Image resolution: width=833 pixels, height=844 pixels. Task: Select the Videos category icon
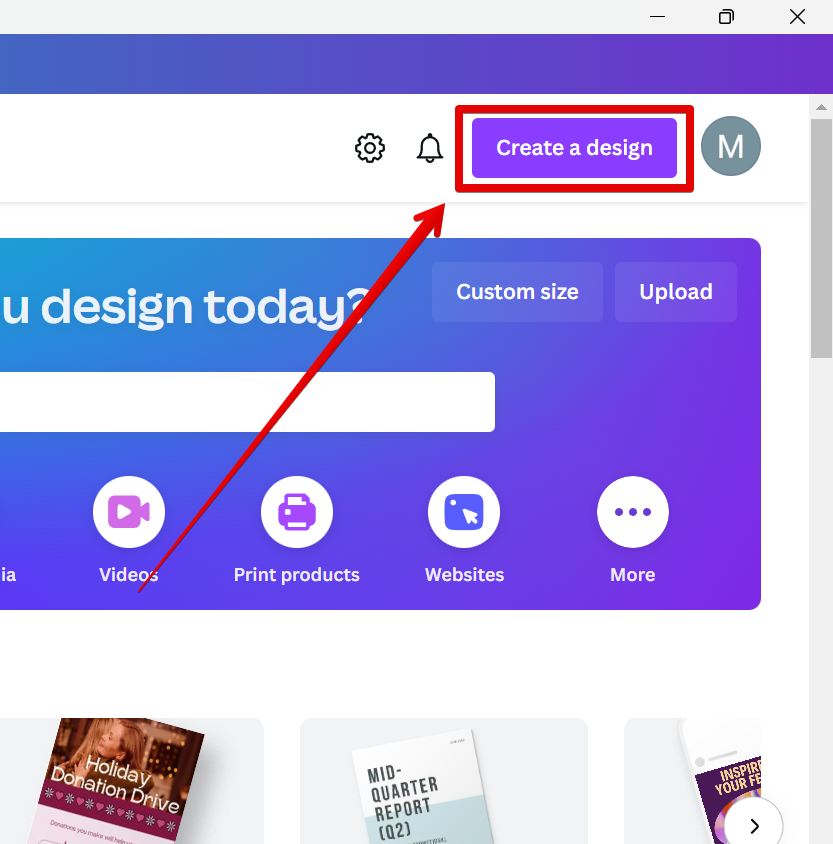click(x=129, y=512)
